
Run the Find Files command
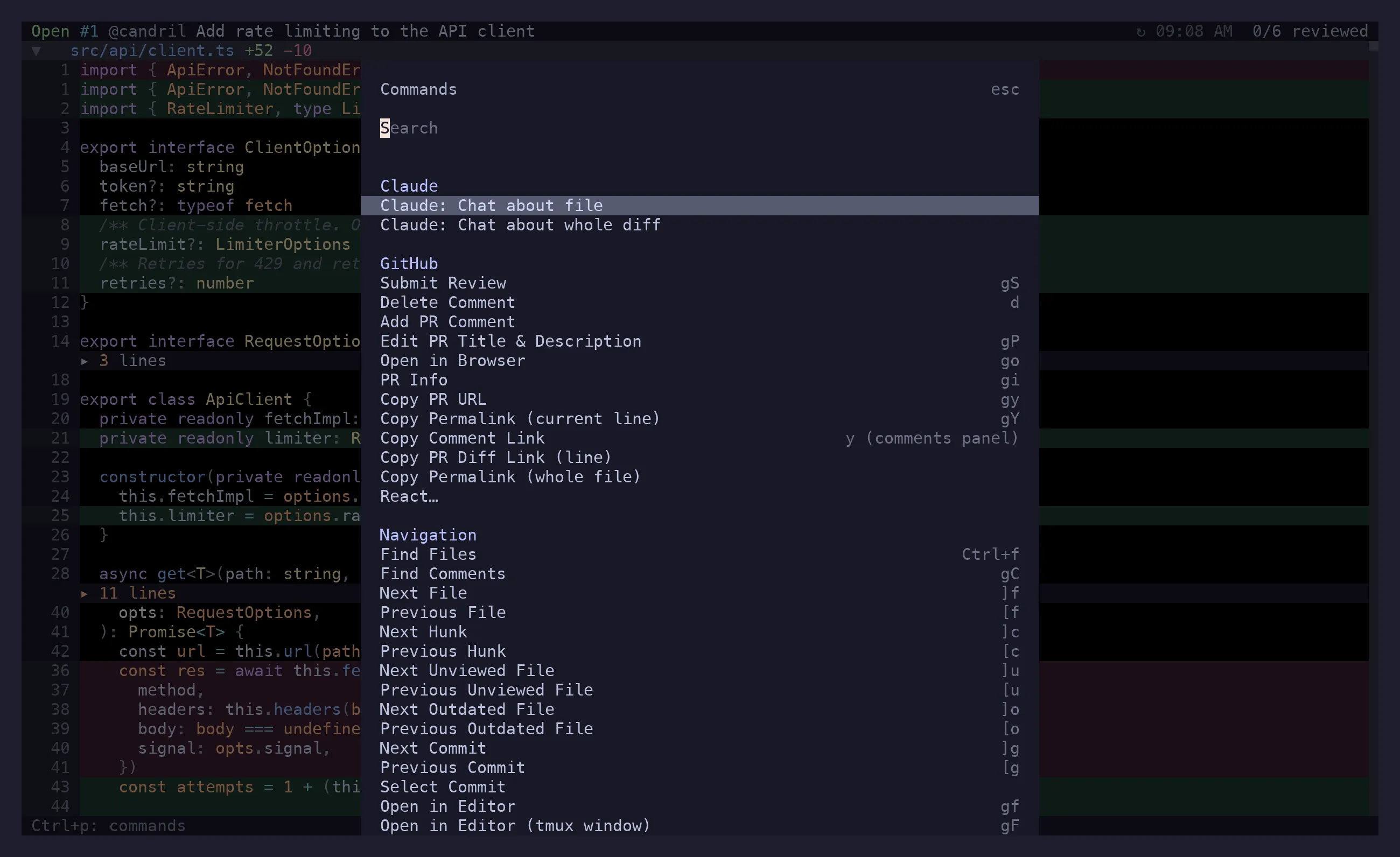[699, 554]
